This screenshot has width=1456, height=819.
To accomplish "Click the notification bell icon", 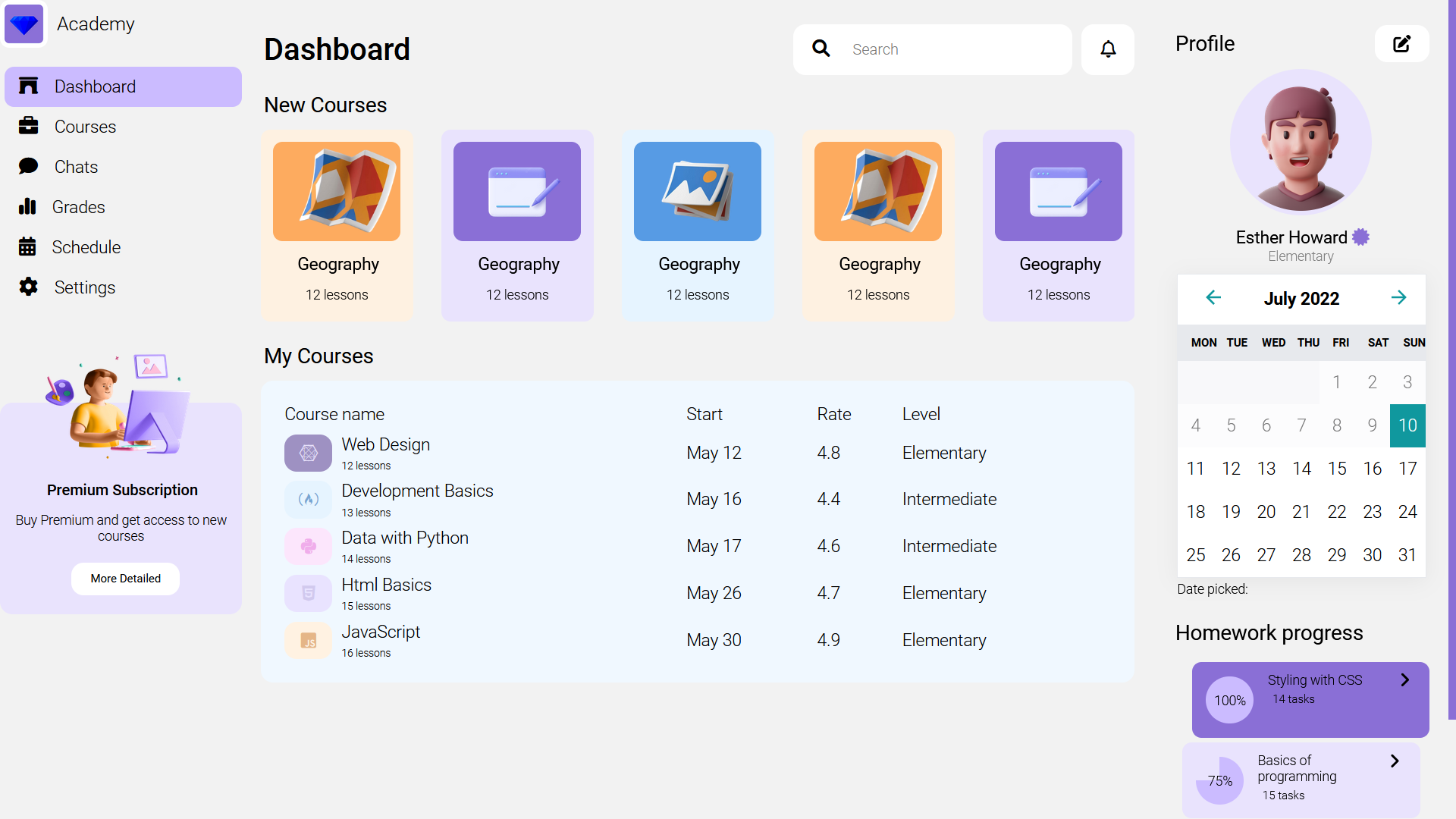I will click(1108, 49).
